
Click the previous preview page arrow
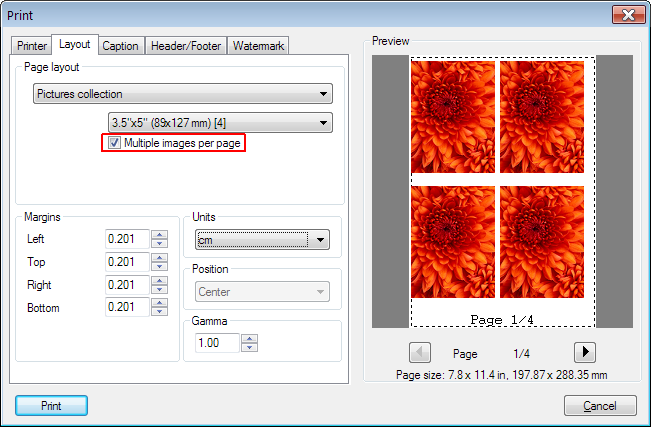click(420, 352)
